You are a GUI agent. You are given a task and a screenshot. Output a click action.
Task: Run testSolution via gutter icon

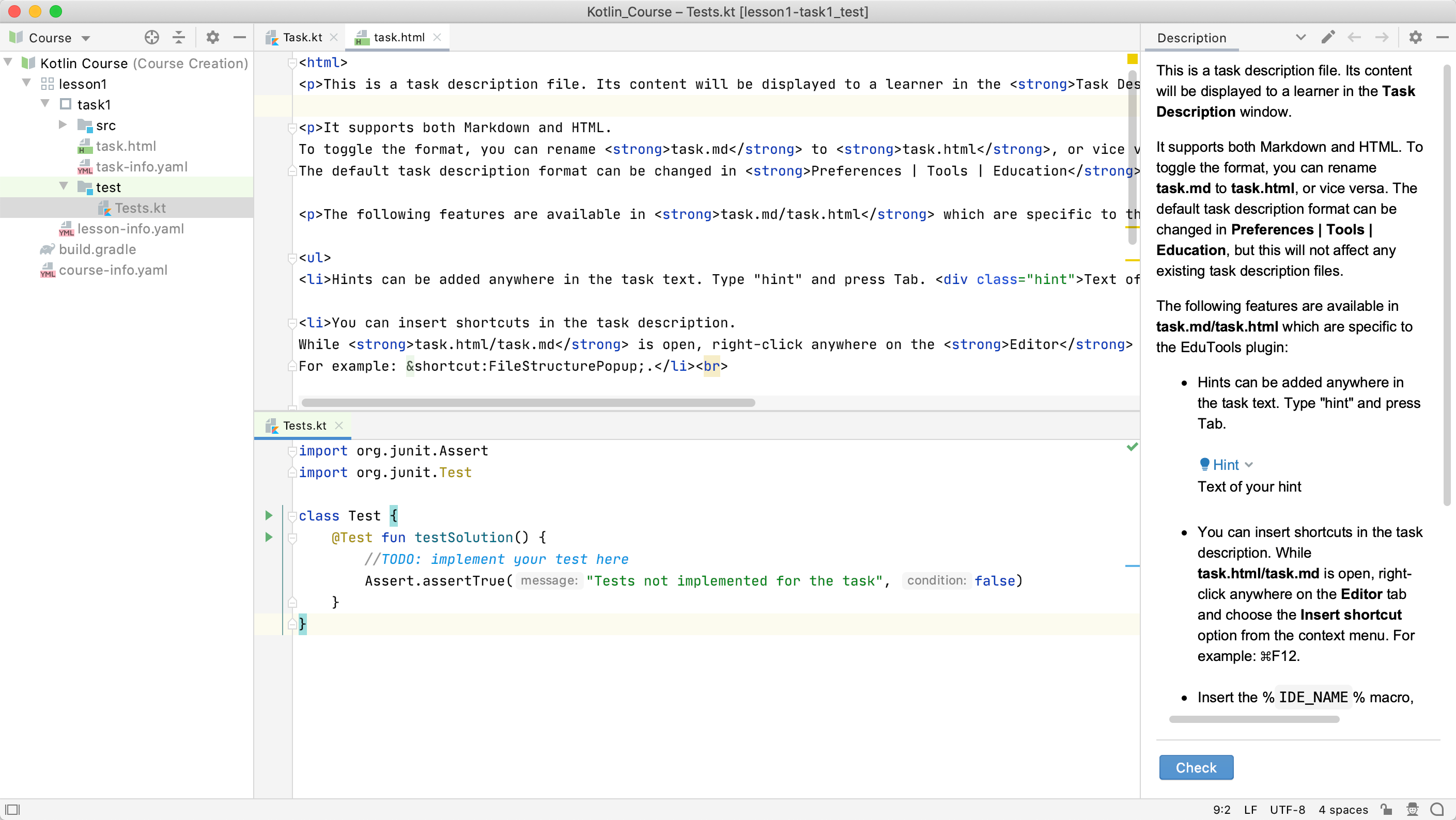[269, 537]
